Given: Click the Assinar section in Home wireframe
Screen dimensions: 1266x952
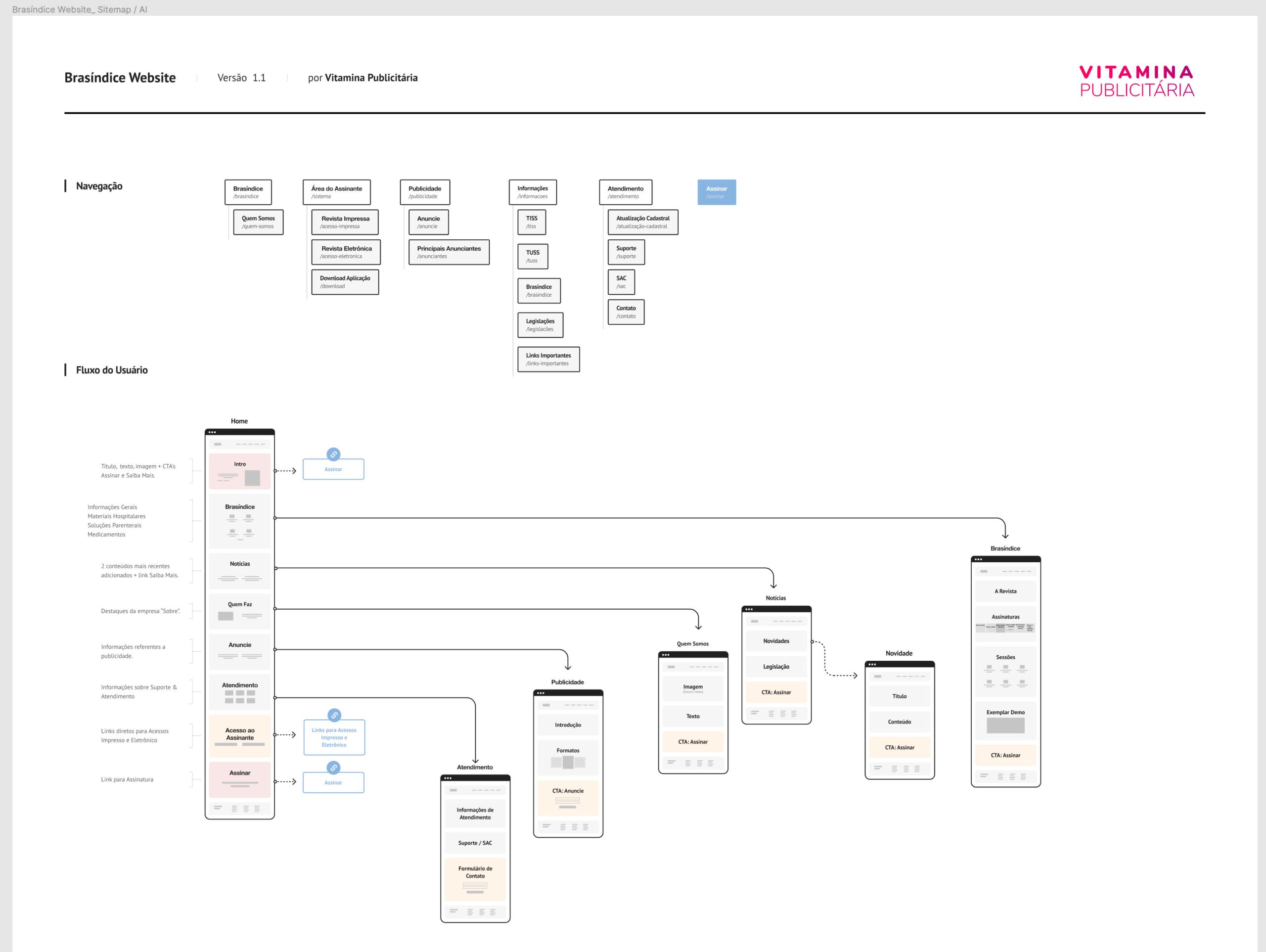Looking at the screenshot, I should coord(240,780).
